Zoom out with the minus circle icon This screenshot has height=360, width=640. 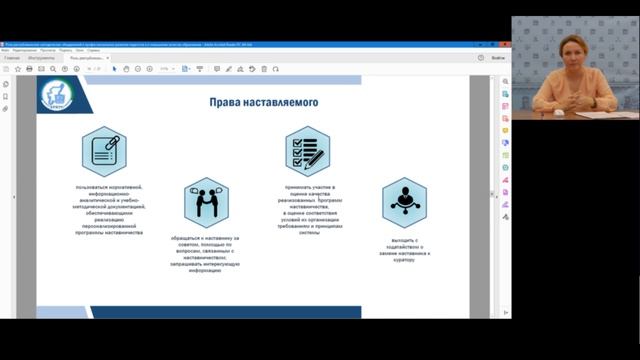point(138,69)
